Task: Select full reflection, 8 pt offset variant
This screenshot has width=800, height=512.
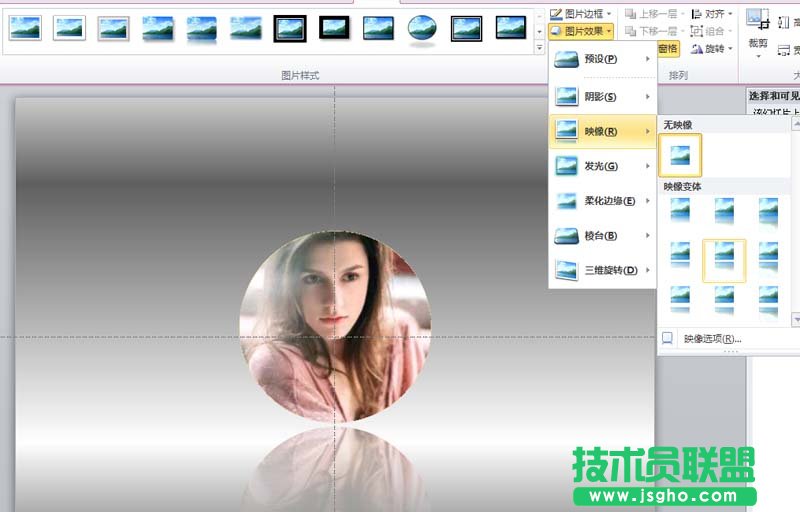Action: (768, 301)
